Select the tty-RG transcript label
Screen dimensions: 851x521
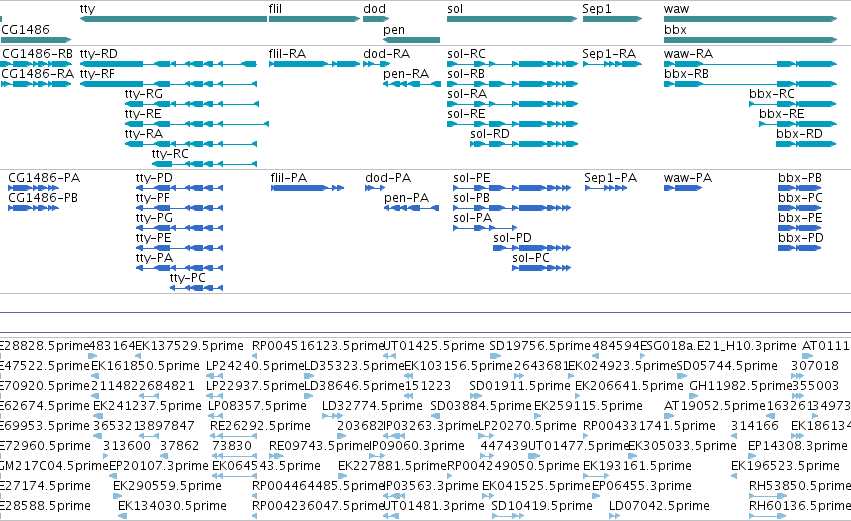pyautogui.click(x=144, y=93)
